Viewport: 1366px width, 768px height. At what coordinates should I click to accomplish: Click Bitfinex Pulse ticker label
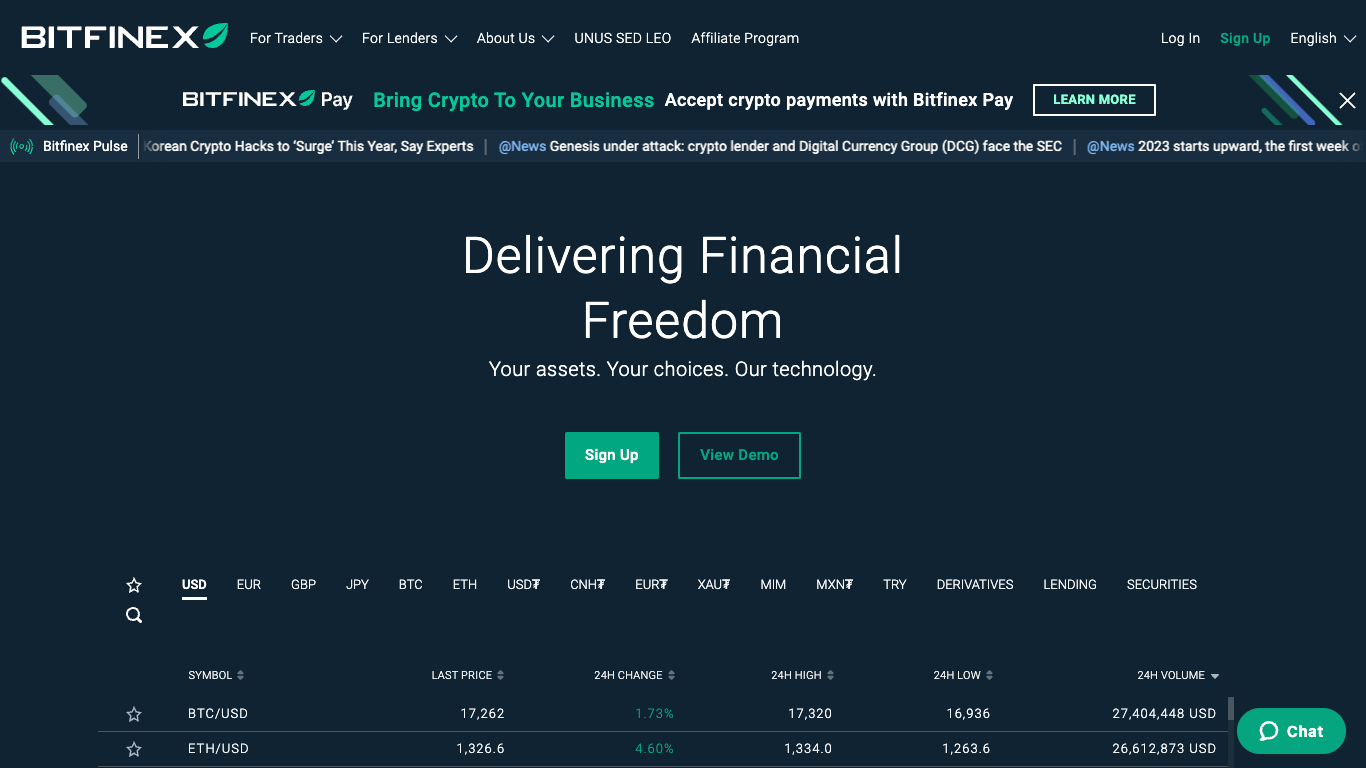point(85,146)
